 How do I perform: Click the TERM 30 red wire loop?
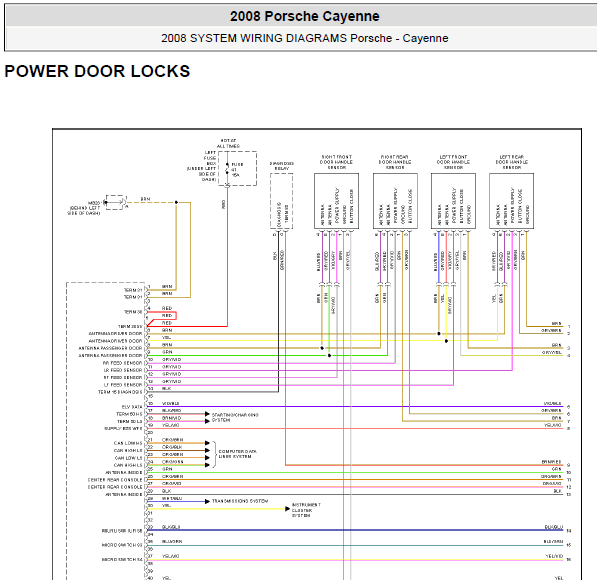click(162, 316)
